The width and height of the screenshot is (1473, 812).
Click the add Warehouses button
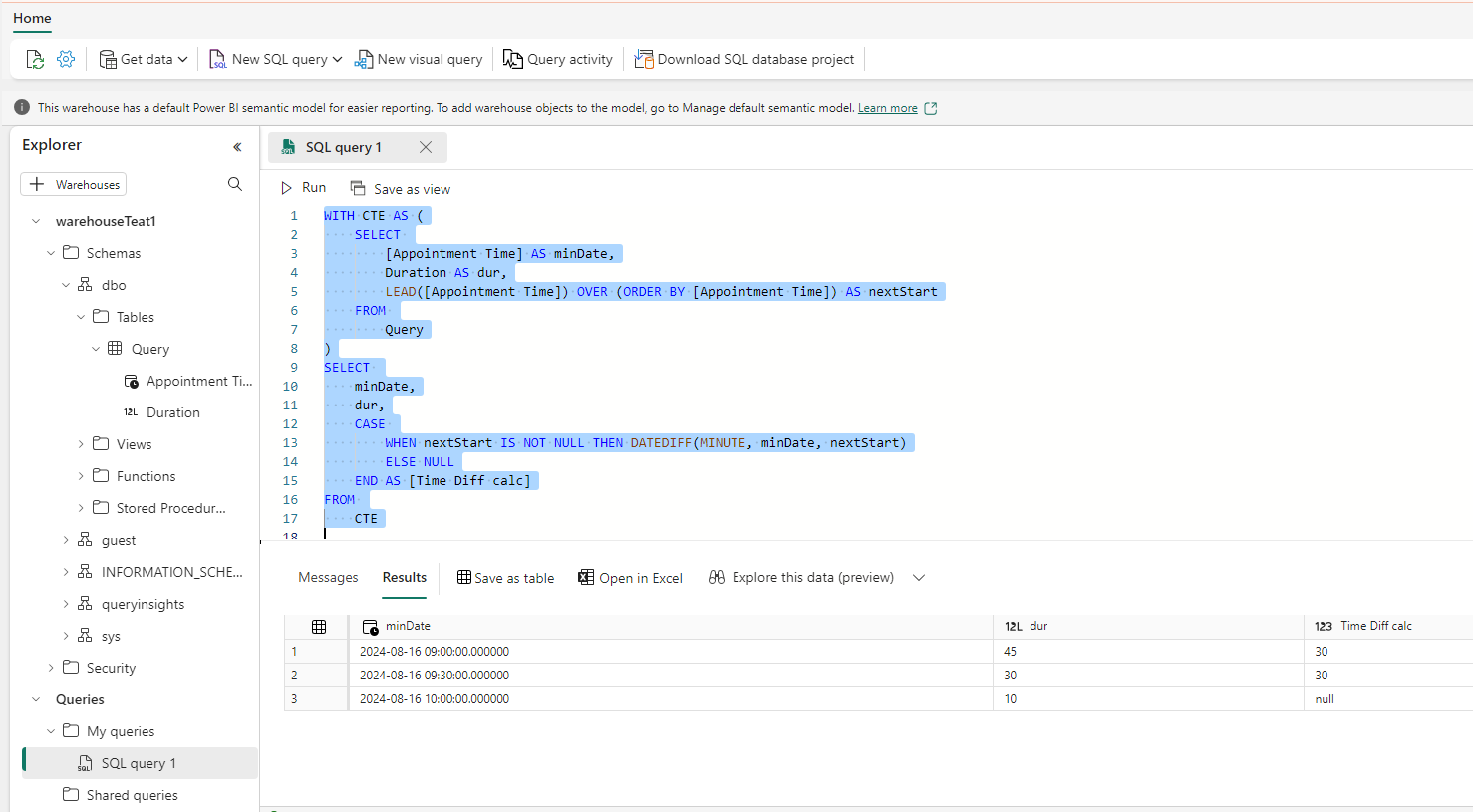74,184
